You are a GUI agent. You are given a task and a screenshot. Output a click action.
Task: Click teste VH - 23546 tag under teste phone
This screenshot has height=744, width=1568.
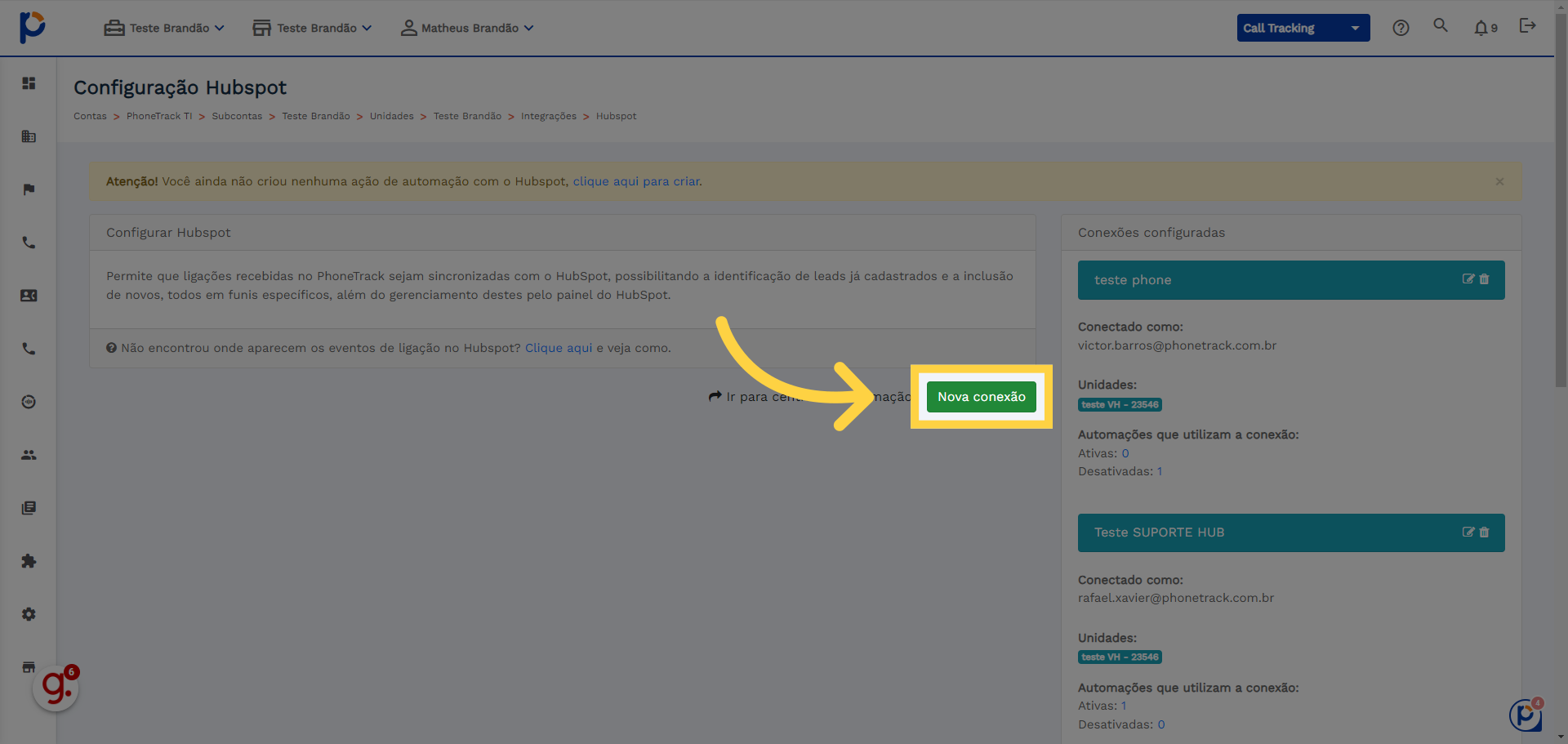(x=1120, y=404)
